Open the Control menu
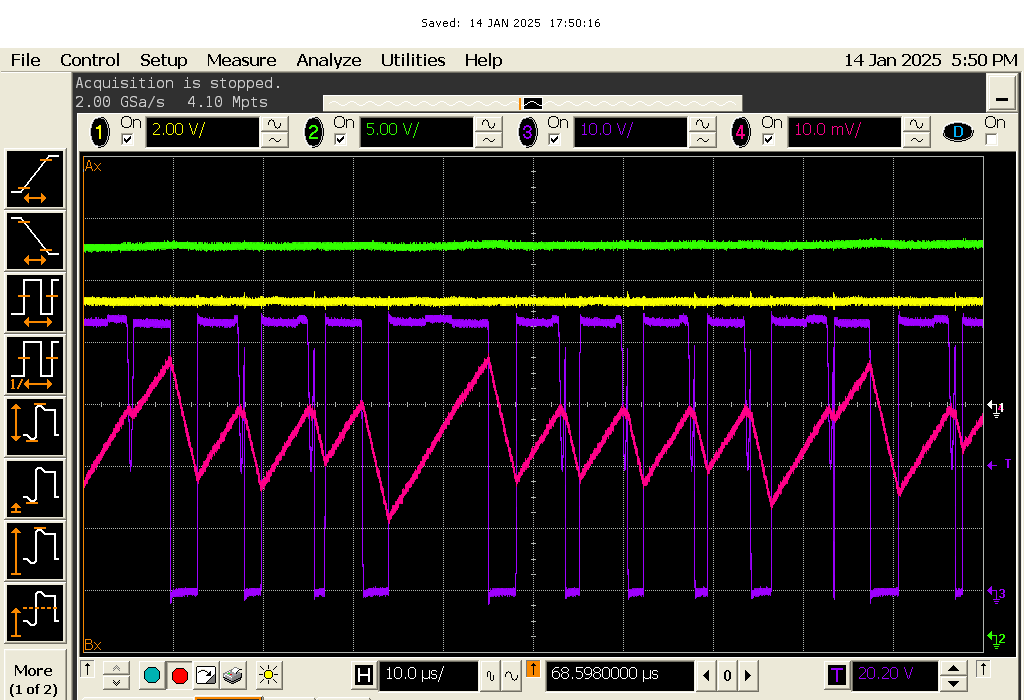Screen dimensions: 1024x700 (x=90, y=60)
